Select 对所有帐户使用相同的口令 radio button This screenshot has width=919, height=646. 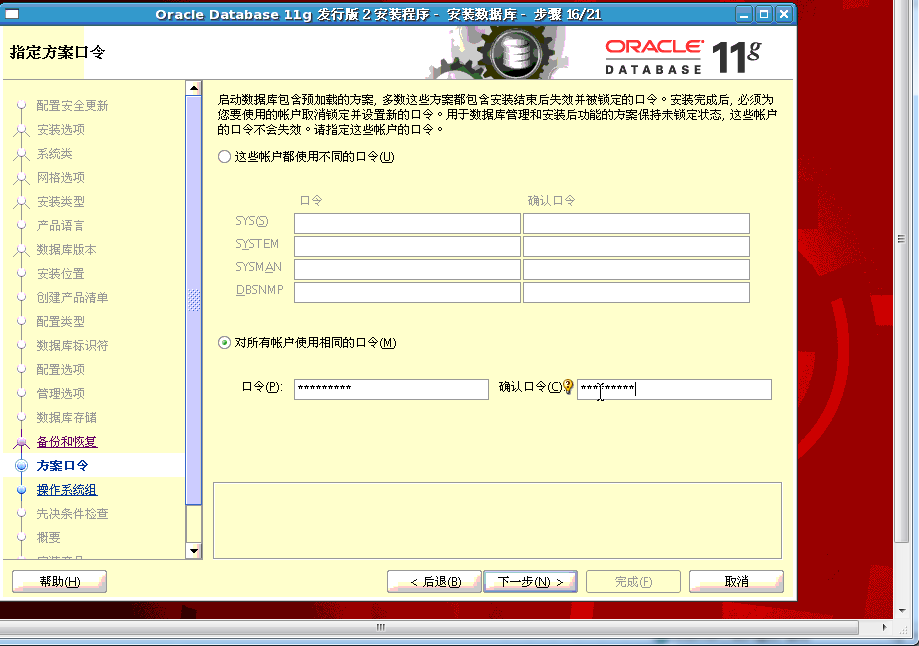tap(224, 342)
